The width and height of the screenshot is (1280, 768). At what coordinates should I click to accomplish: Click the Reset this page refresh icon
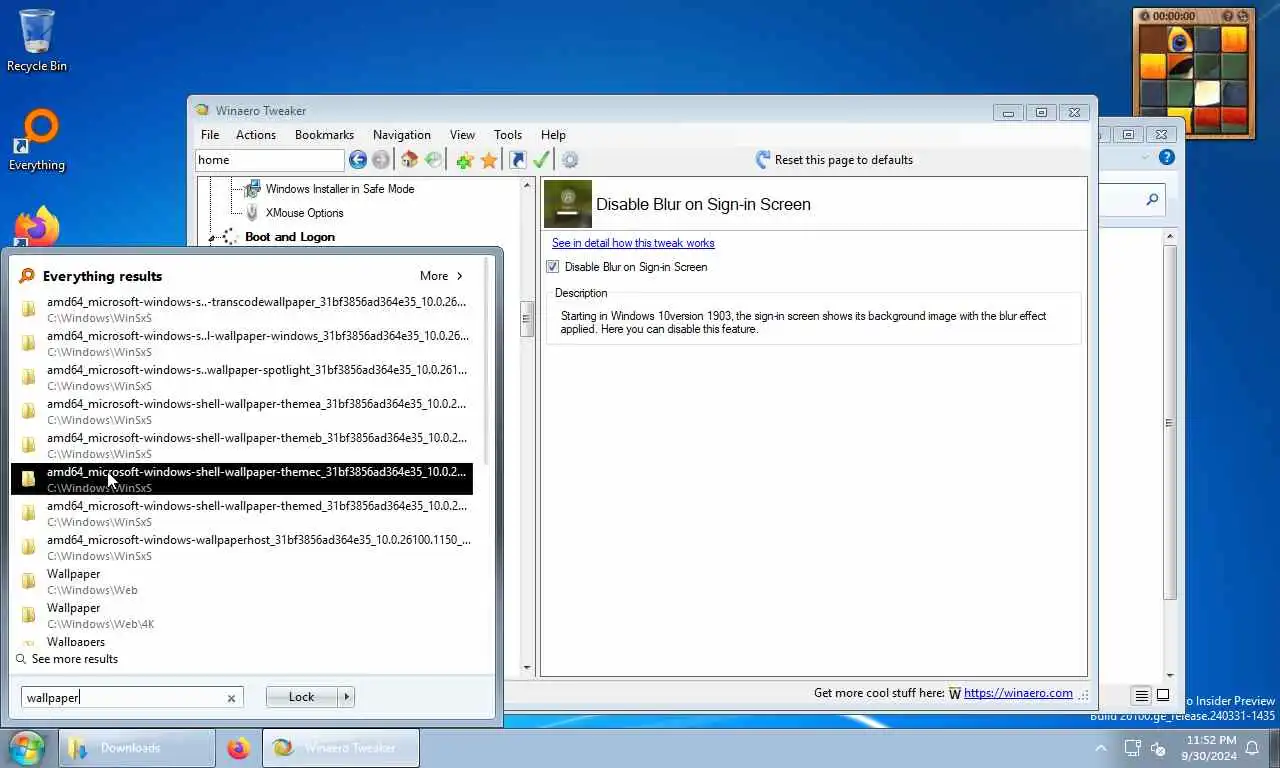(x=763, y=160)
